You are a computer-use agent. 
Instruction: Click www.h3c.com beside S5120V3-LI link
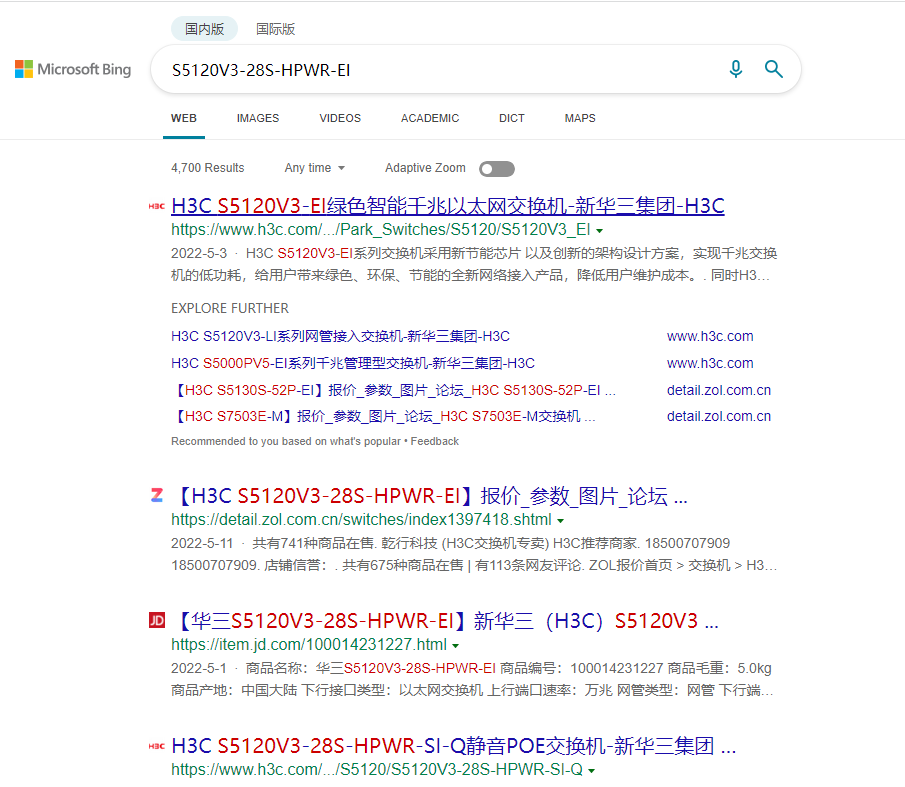click(710, 336)
